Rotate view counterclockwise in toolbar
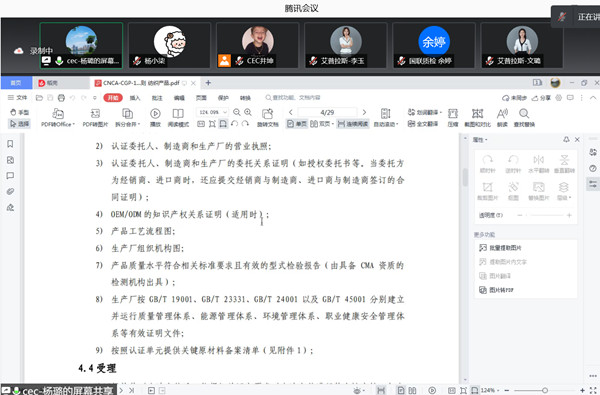600x395 pixels. (x=234, y=124)
